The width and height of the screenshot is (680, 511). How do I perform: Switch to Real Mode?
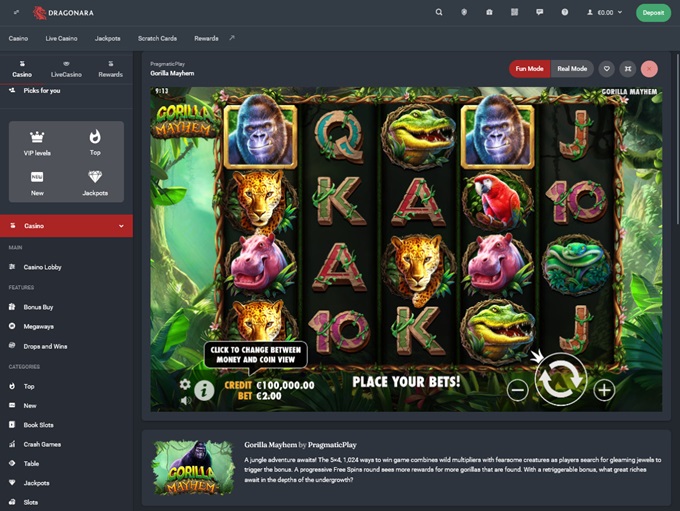(x=572, y=69)
